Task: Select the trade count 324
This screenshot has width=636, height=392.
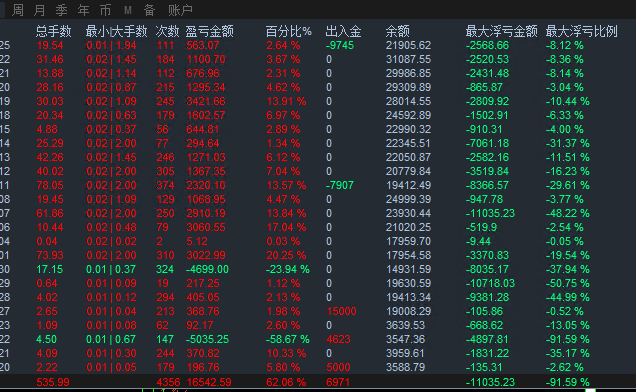Action: click(x=165, y=269)
